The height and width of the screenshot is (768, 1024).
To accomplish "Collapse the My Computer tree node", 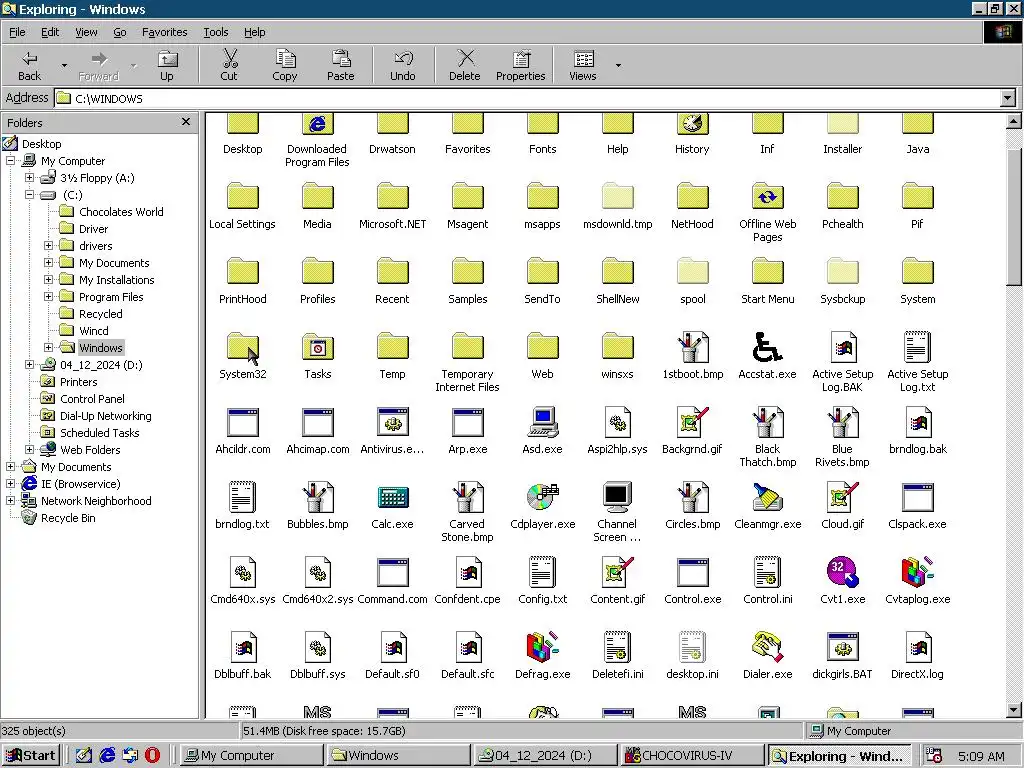I will 10,161.
